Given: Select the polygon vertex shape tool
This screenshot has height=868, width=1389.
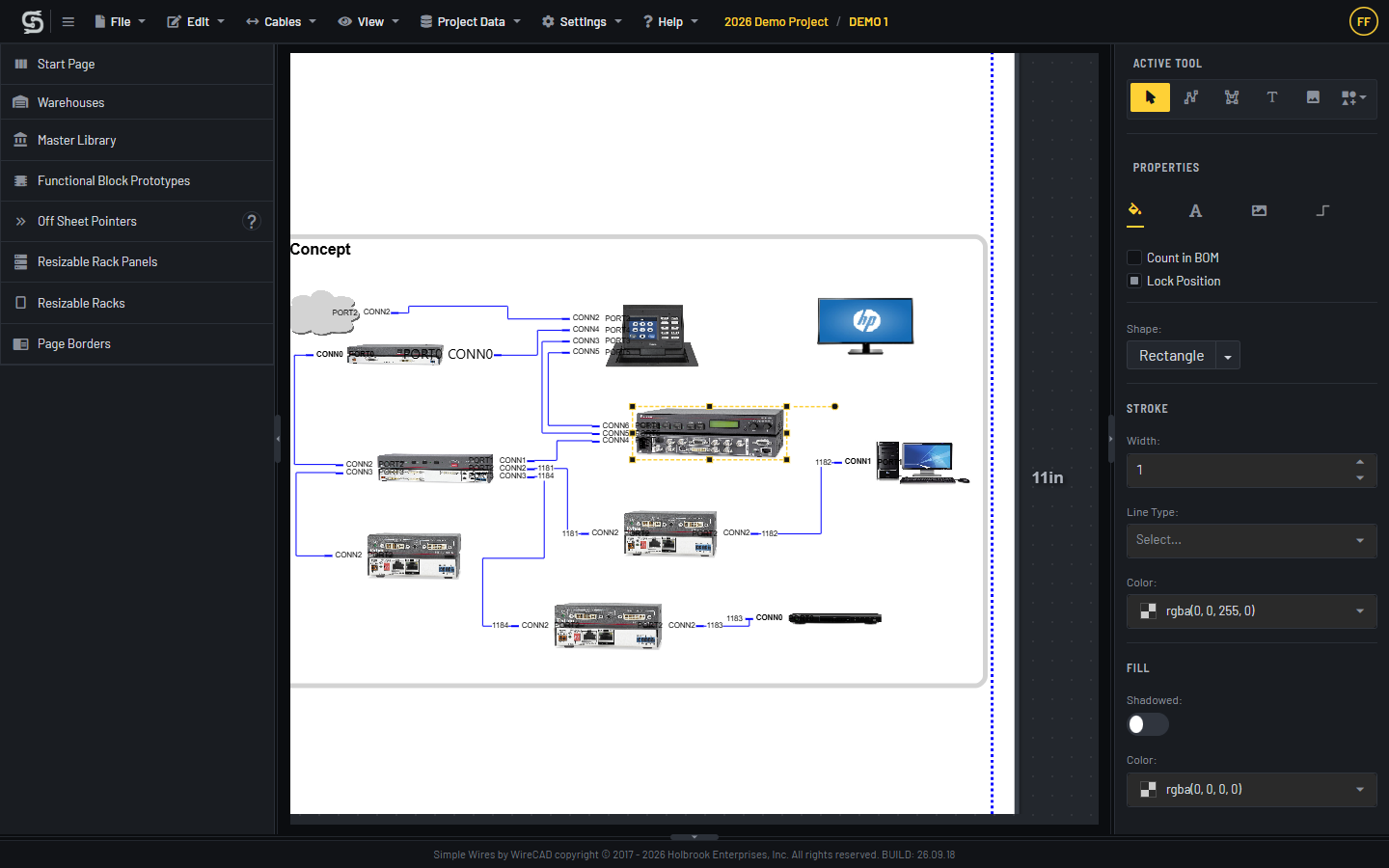Looking at the screenshot, I should click(x=1232, y=97).
